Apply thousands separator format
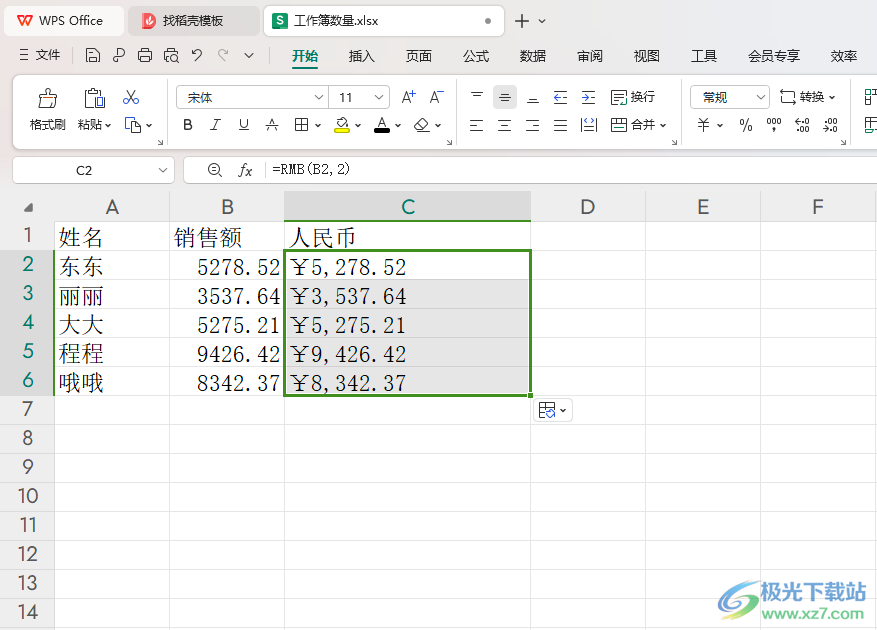877x630 pixels. [774, 125]
